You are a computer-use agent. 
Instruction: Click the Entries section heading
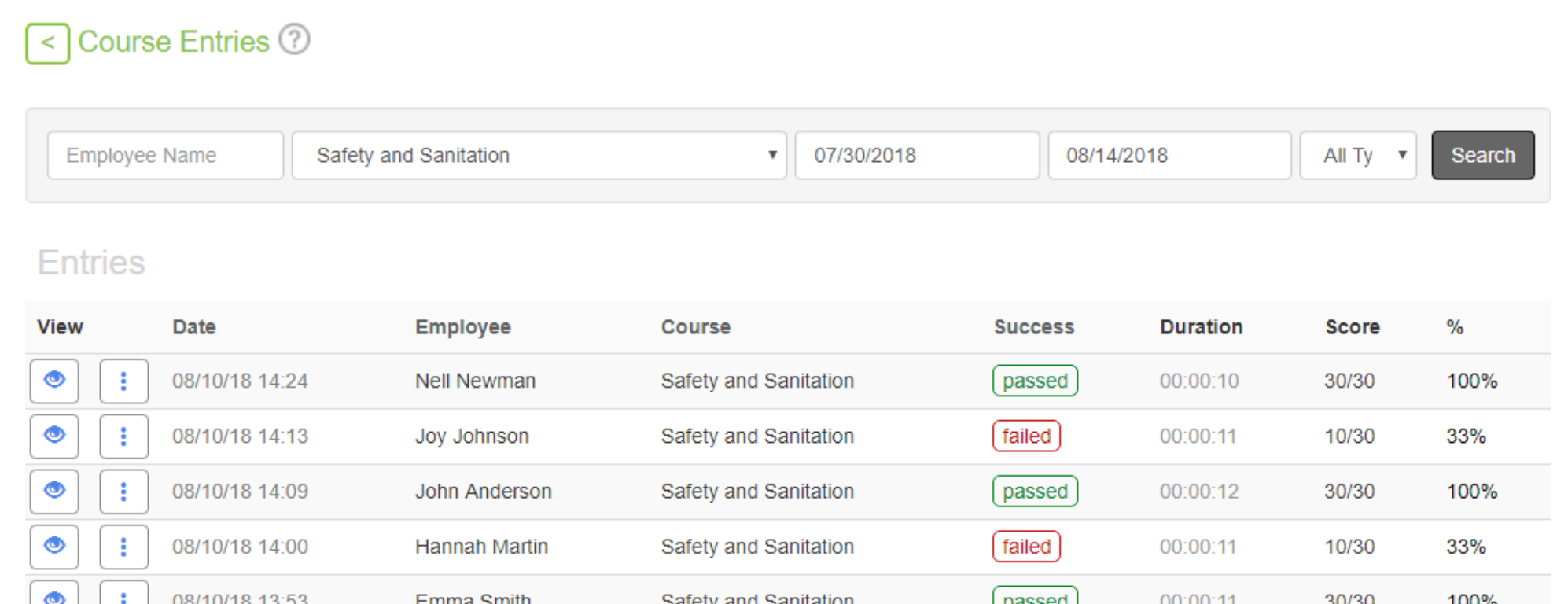pyautogui.click(x=91, y=263)
